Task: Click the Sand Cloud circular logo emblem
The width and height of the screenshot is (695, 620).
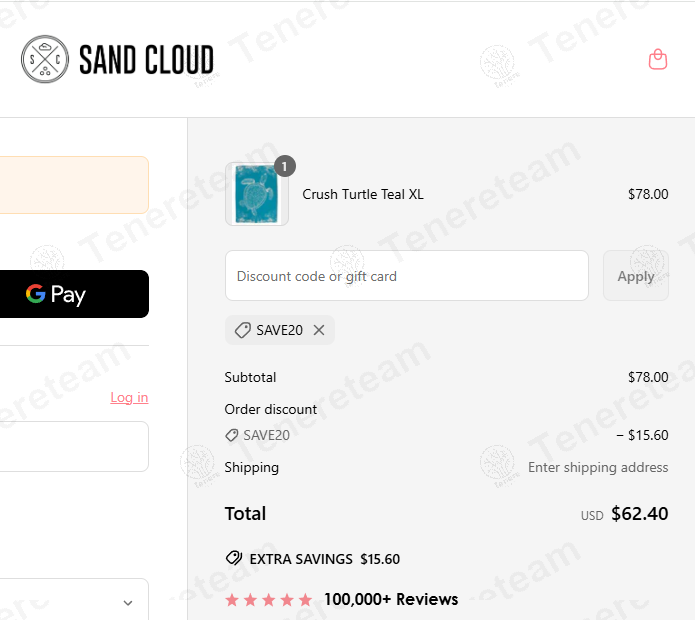Action: (45, 60)
